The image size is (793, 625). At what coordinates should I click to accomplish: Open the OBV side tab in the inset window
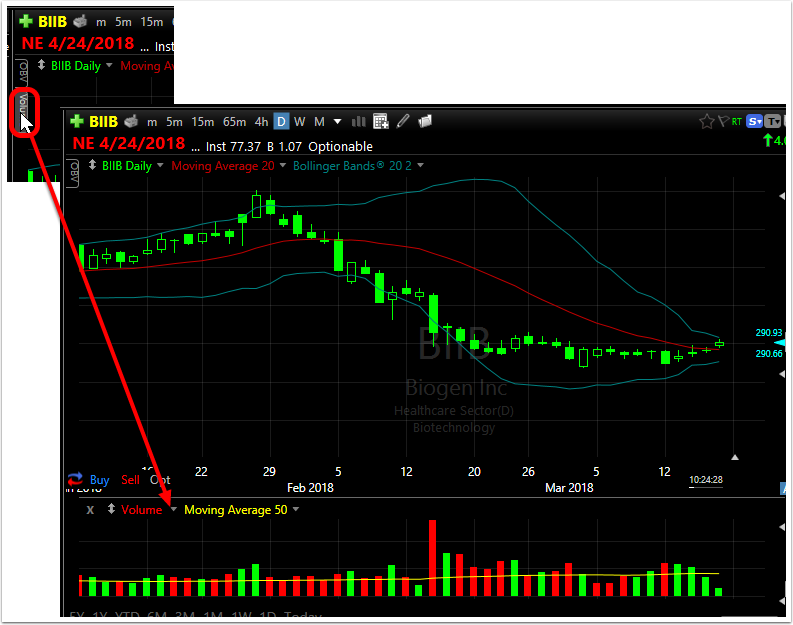point(22,72)
